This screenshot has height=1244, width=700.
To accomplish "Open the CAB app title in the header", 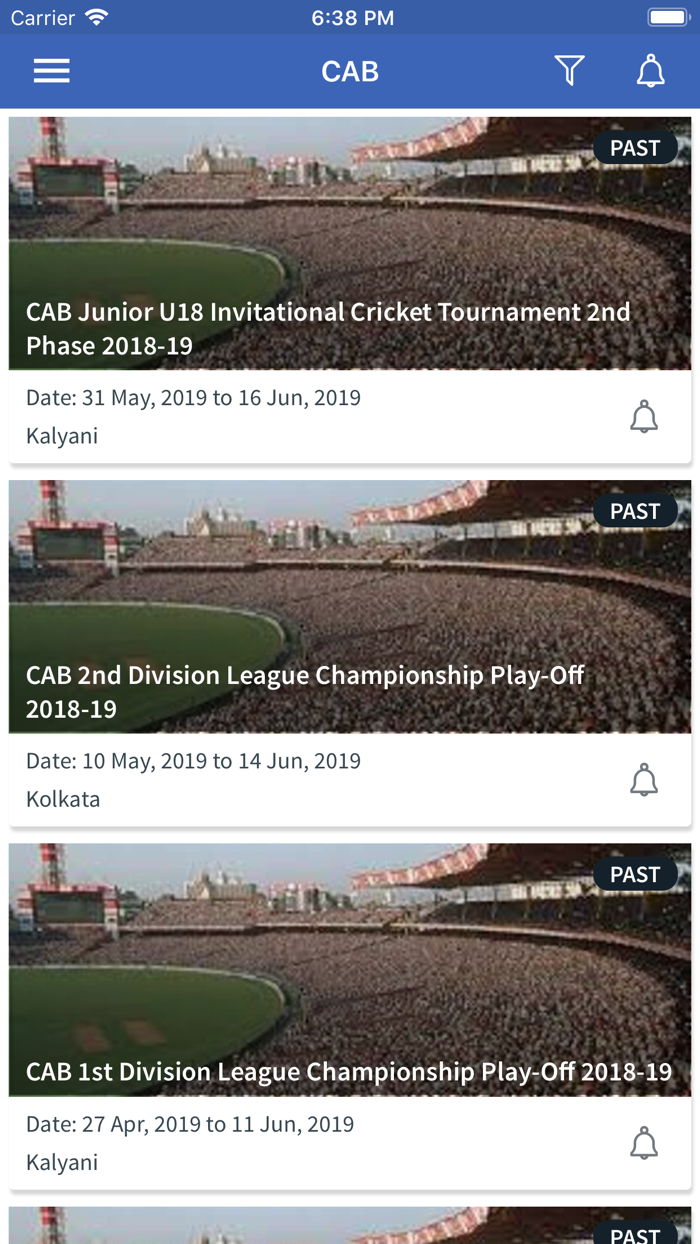I will click(350, 71).
